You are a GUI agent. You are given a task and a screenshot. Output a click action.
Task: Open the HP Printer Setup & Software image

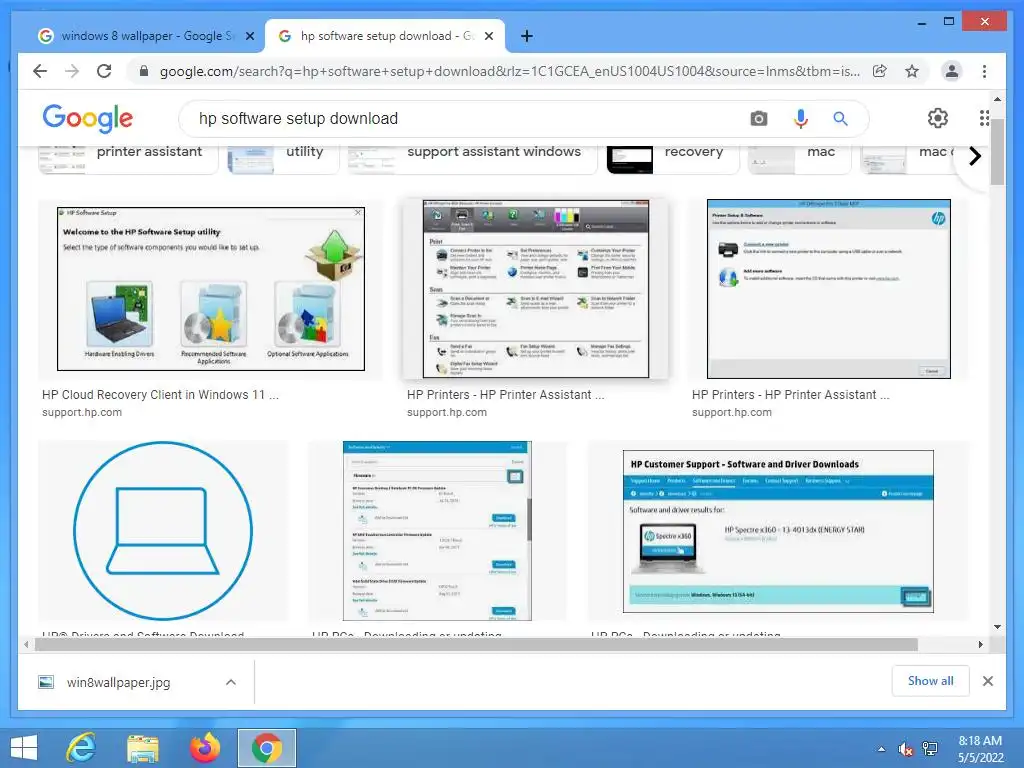point(829,289)
